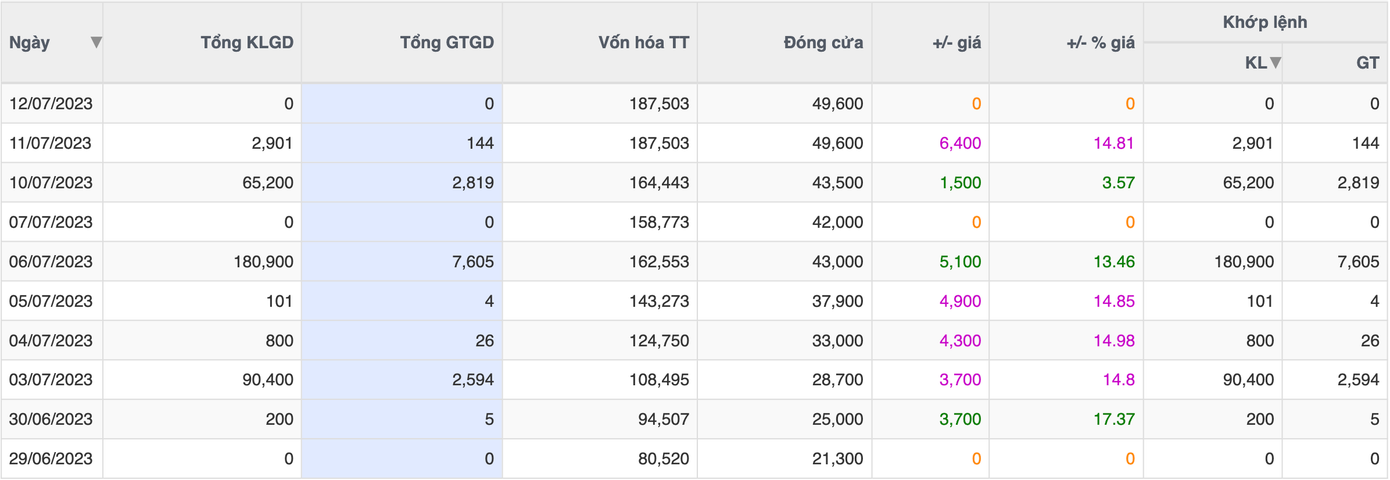Select the Khớp lệnh group header
1390x480 pixels.
coord(1264,22)
